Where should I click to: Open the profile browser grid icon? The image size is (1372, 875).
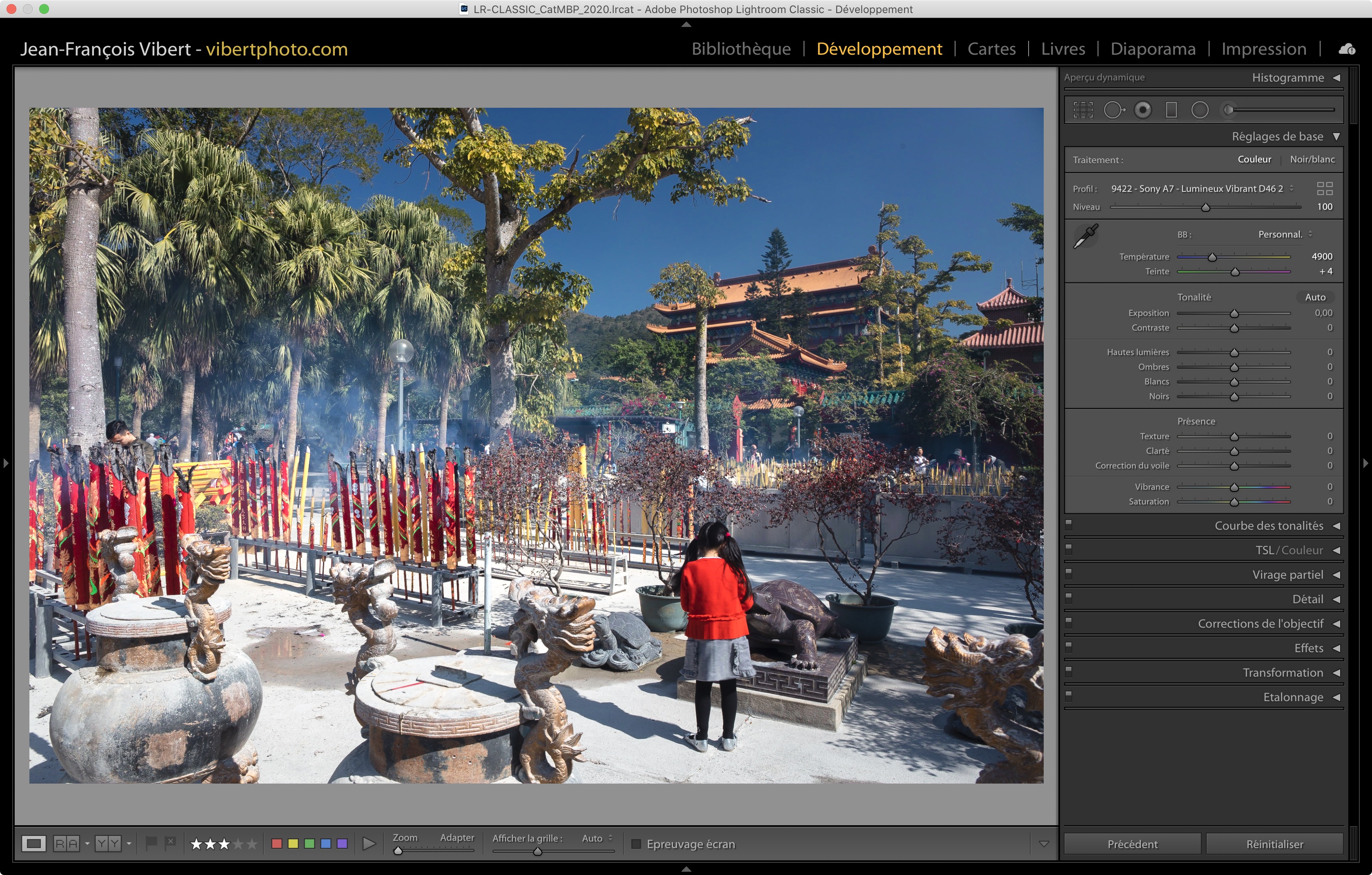pyautogui.click(x=1325, y=189)
